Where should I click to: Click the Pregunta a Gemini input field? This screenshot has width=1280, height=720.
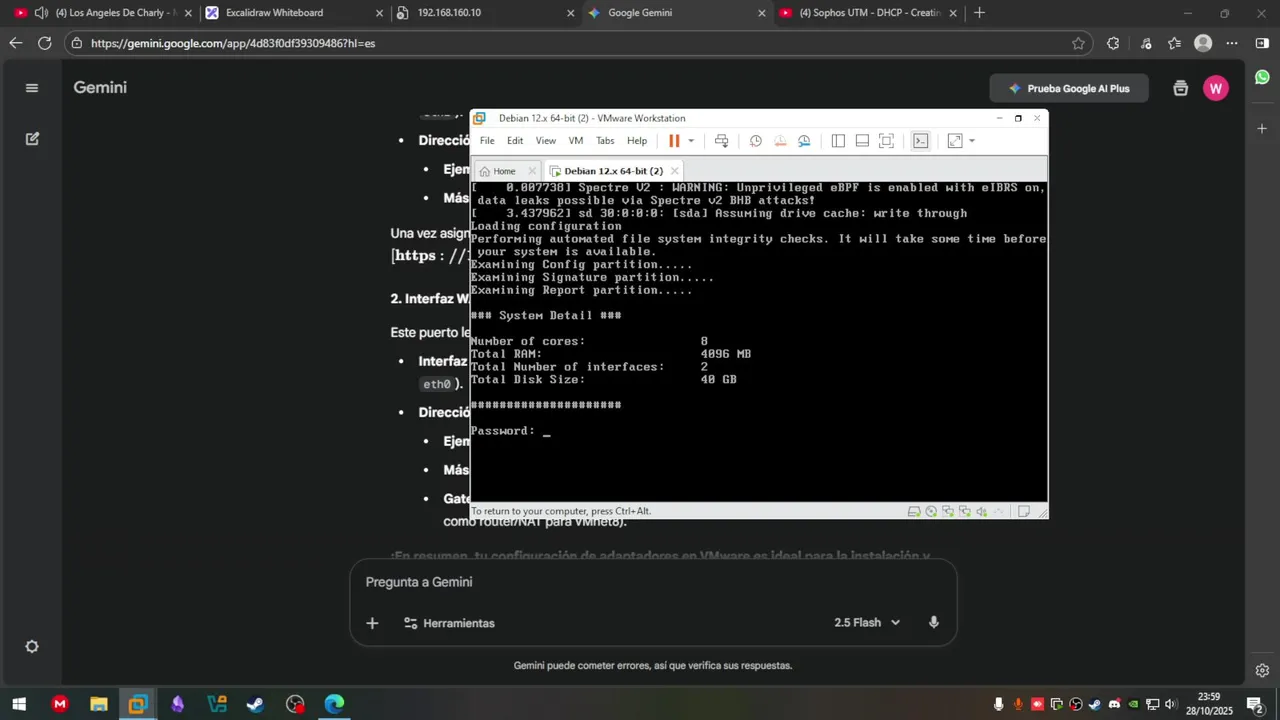click(653, 582)
